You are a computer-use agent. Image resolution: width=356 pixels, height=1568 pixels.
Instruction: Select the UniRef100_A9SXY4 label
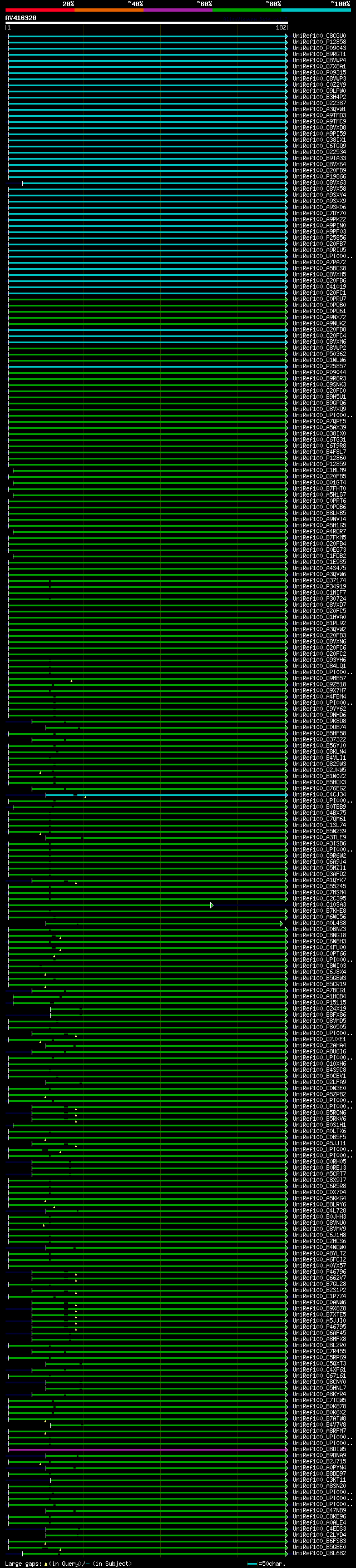tap(319, 195)
